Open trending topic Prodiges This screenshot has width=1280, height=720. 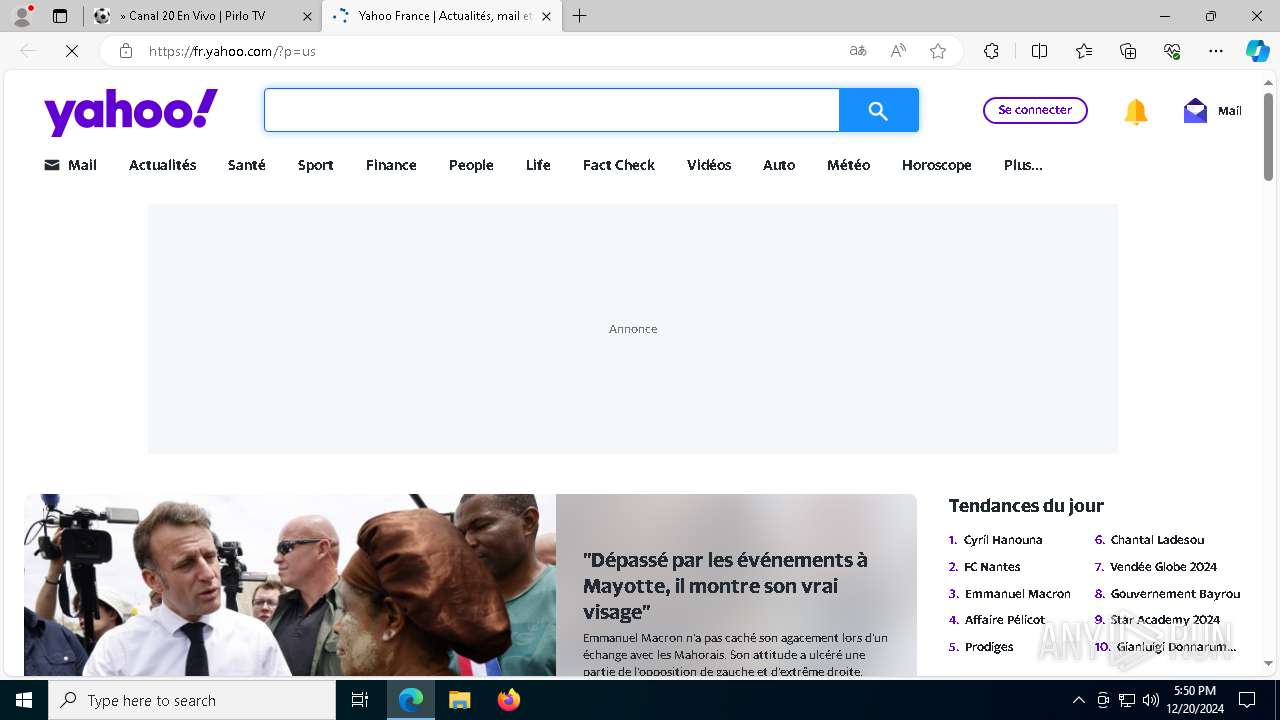[x=989, y=647]
